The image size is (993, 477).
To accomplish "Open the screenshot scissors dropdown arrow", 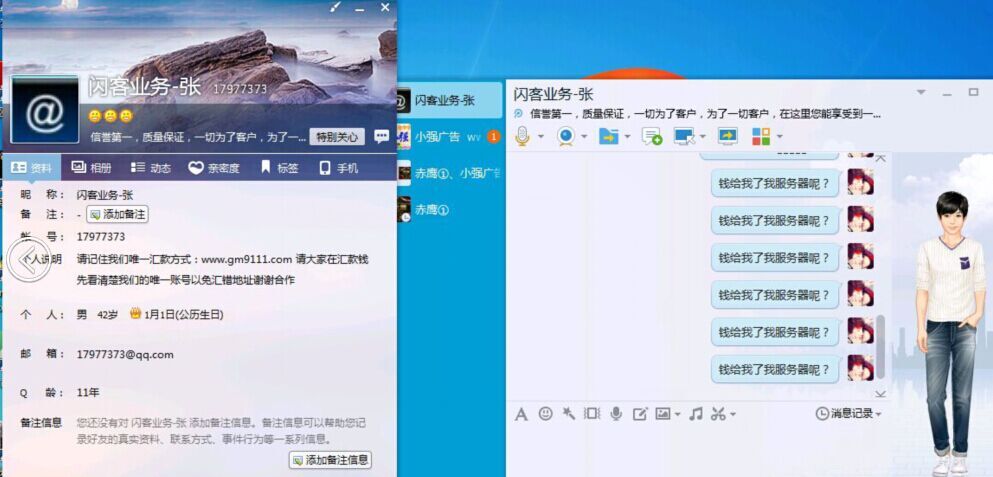I will 733,414.
